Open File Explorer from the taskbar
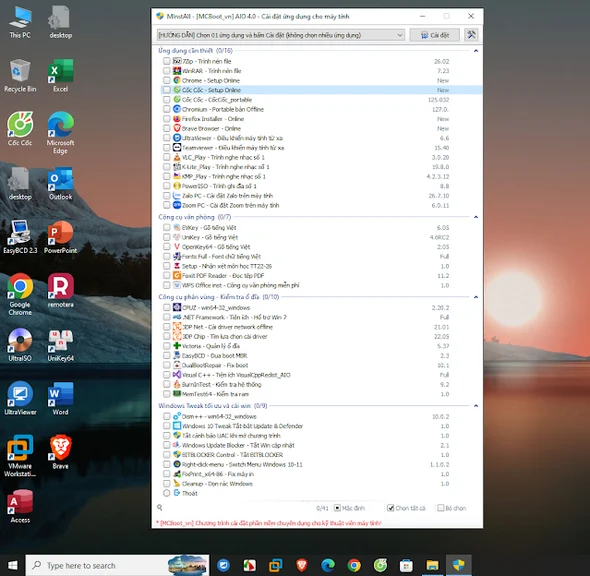The width and height of the screenshot is (590, 576). [432, 565]
